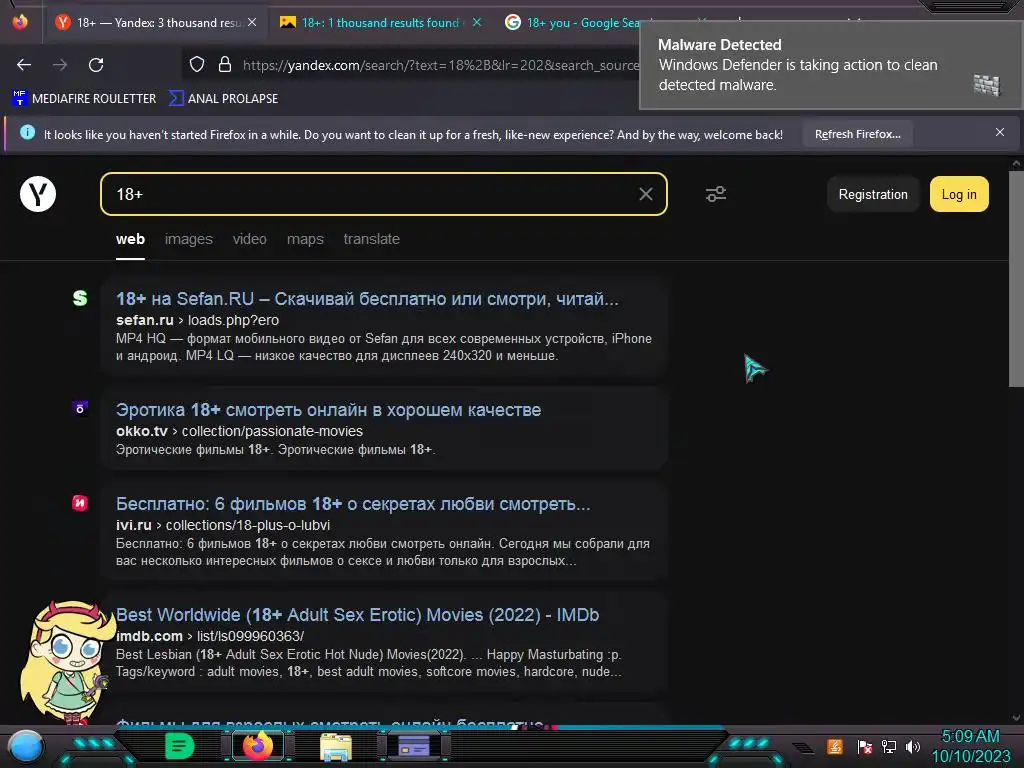The width and height of the screenshot is (1024, 768).
Task: Click the scrollbar down arrow
Action: tap(1016, 717)
